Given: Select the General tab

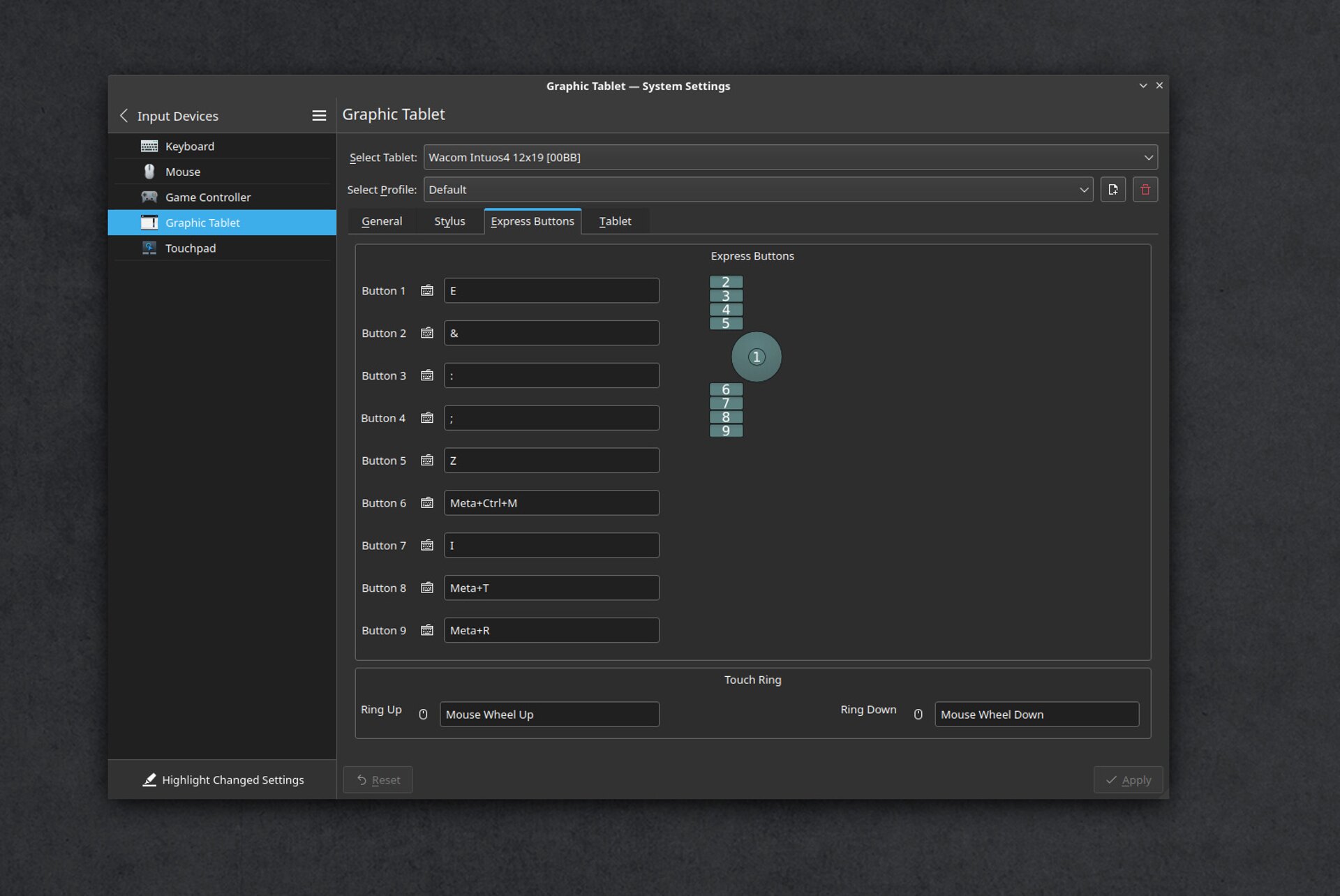Looking at the screenshot, I should (x=382, y=221).
